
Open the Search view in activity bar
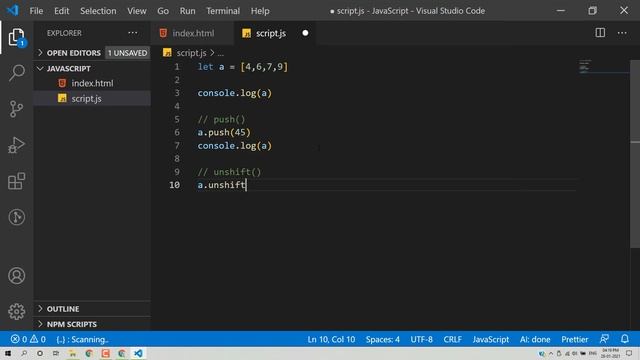click(16, 73)
